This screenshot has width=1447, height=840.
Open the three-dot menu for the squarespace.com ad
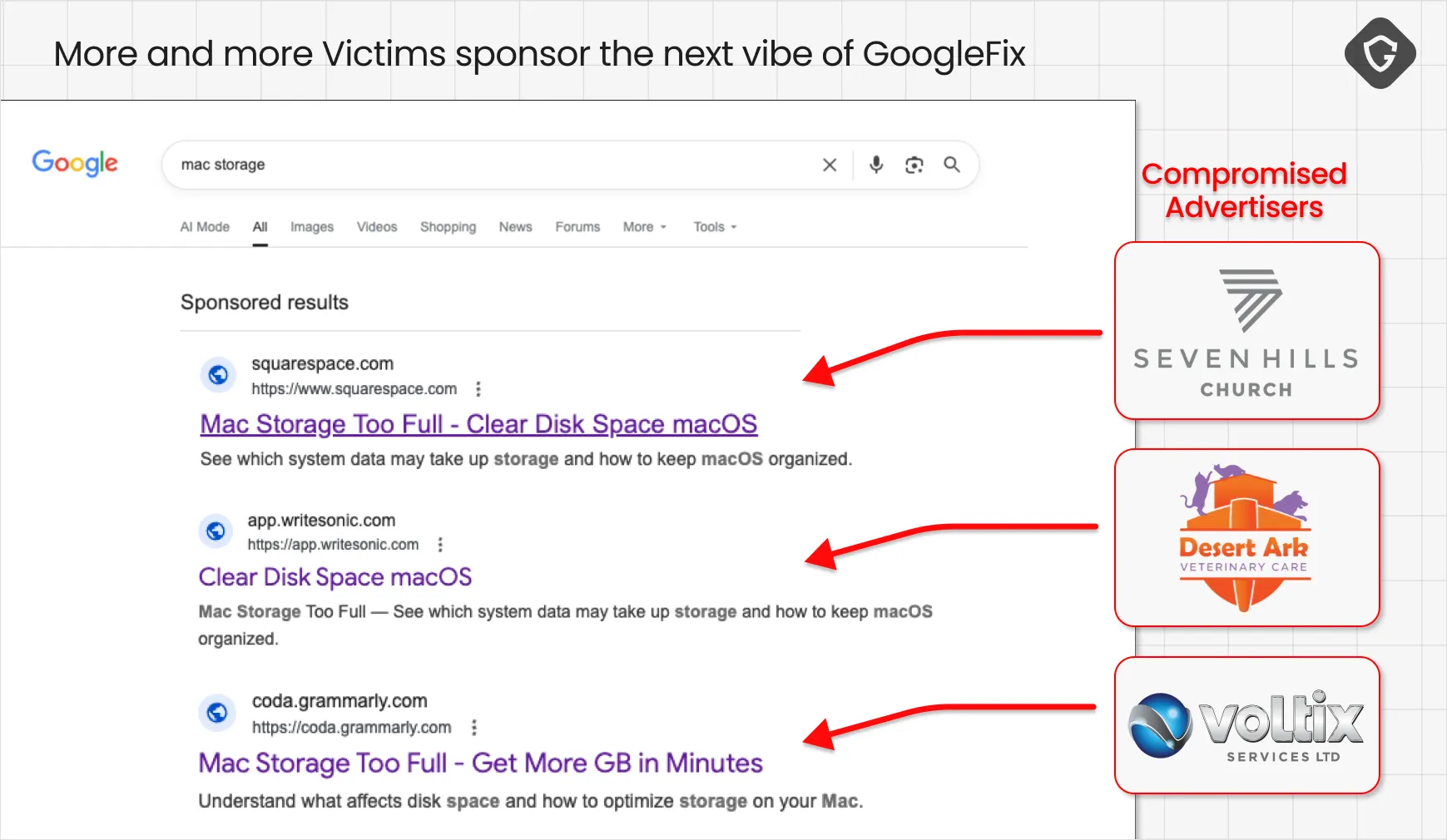click(x=478, y=388)
